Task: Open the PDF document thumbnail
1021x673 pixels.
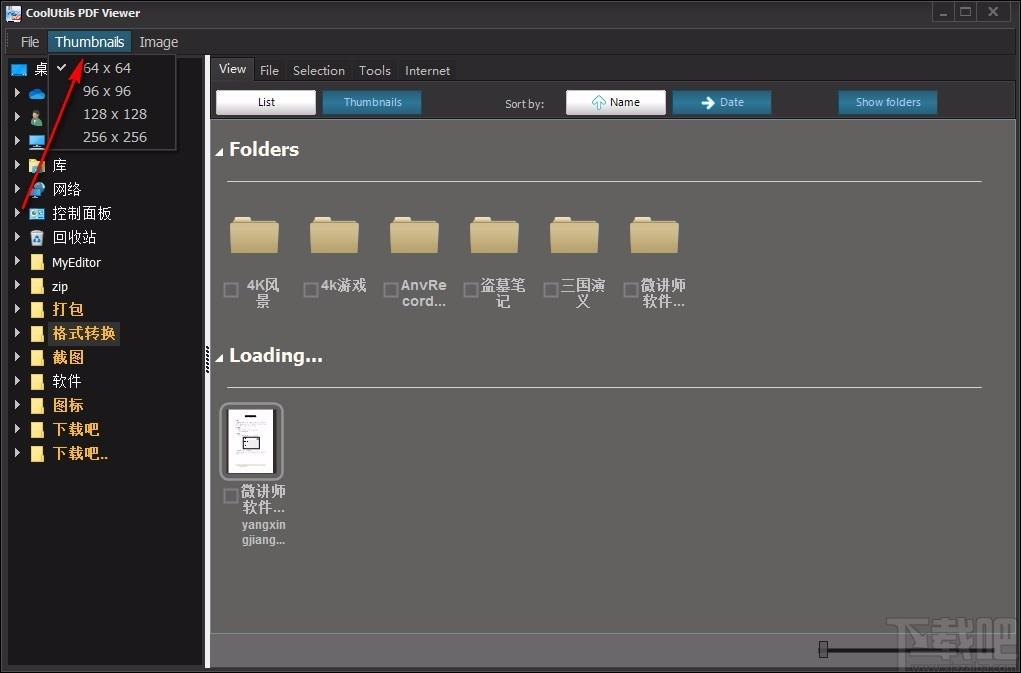Action: tap(251, 441)
